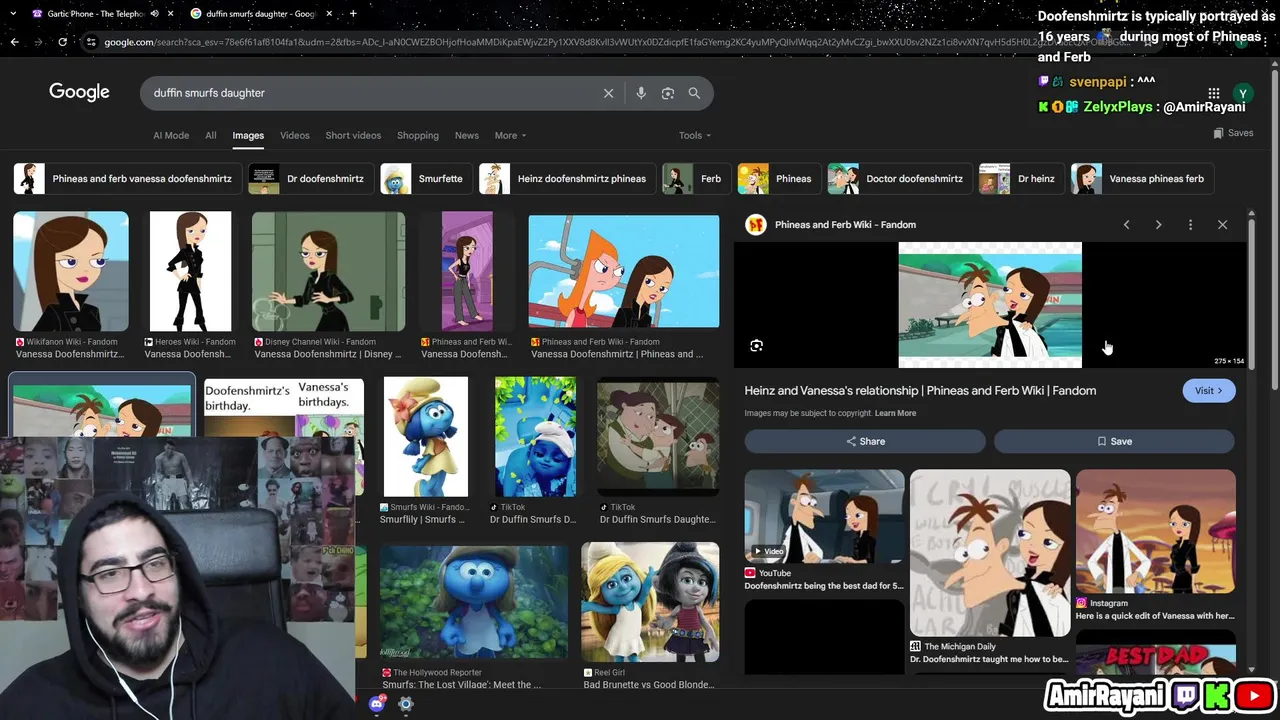Image resolution: width=1280 pixels, height=720 pixels.
Task: Open Disney Channel Wiki Vanessa thumbnail
Action: click(328, 271)
